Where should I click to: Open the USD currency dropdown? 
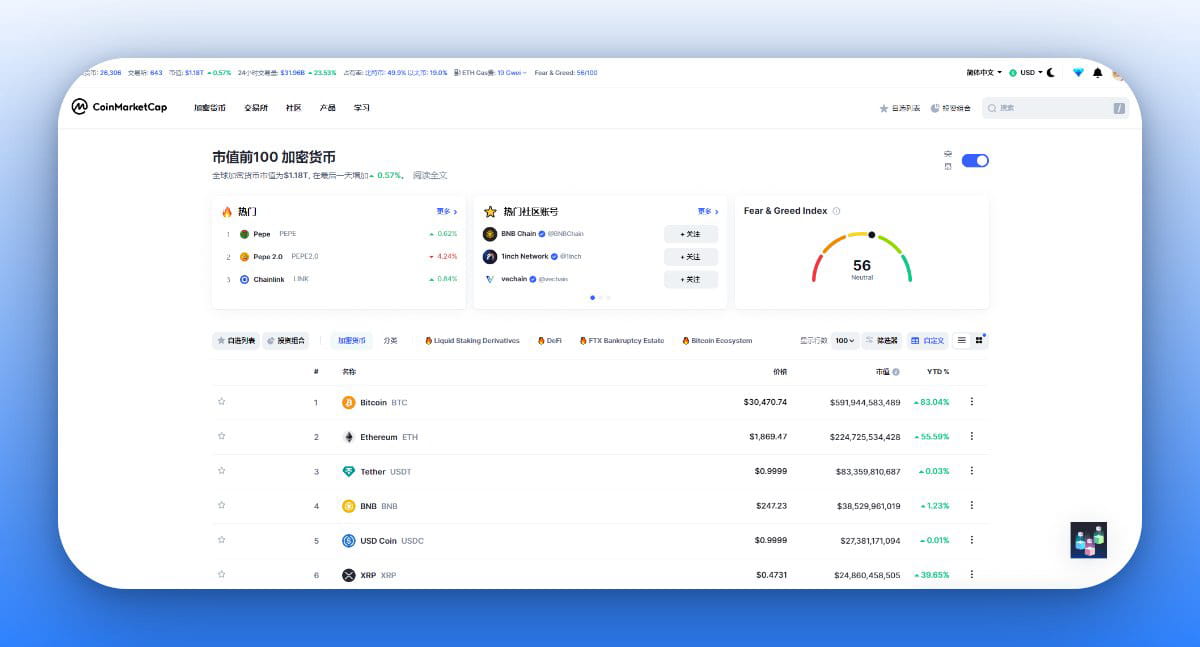coord(1026,73)
